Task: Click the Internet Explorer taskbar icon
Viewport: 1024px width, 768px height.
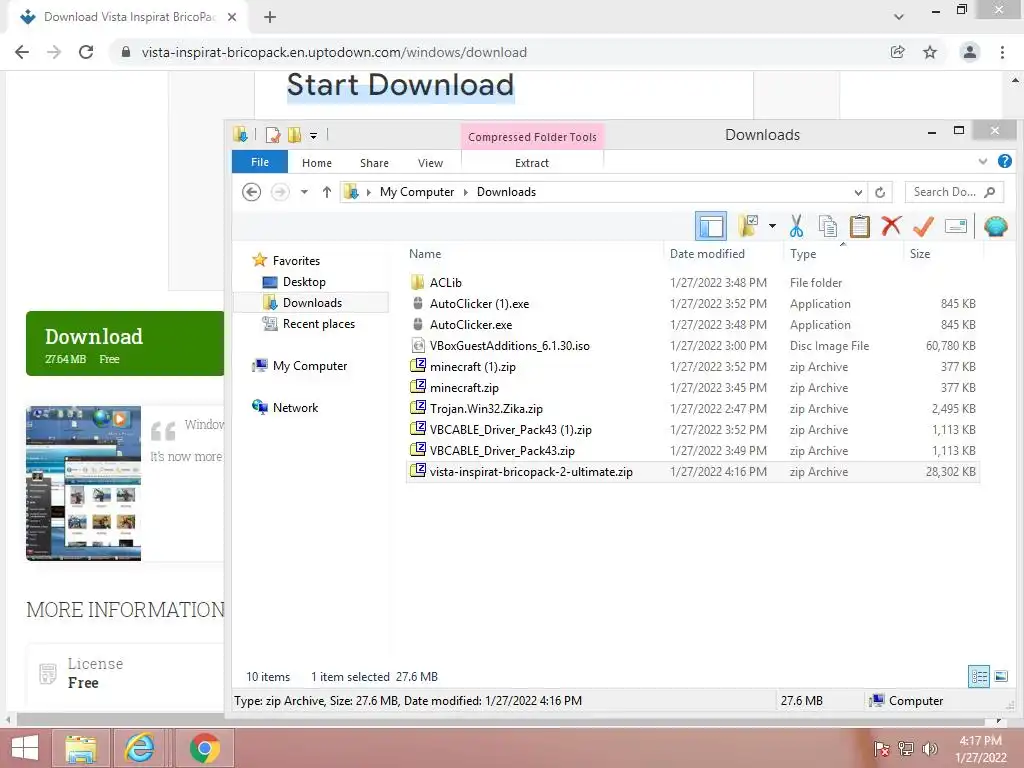Action: pos(140,748)
